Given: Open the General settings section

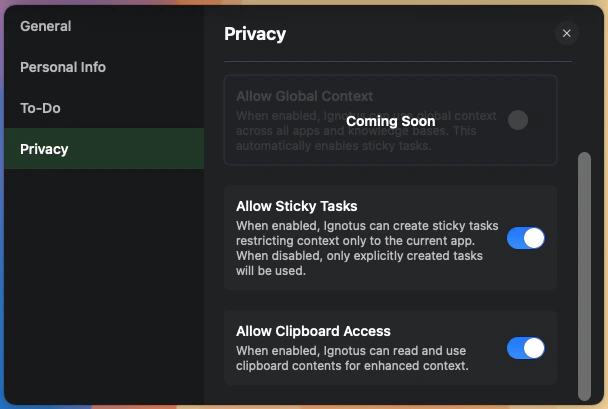Looking at the screenshot, I should tap(104, 26).
